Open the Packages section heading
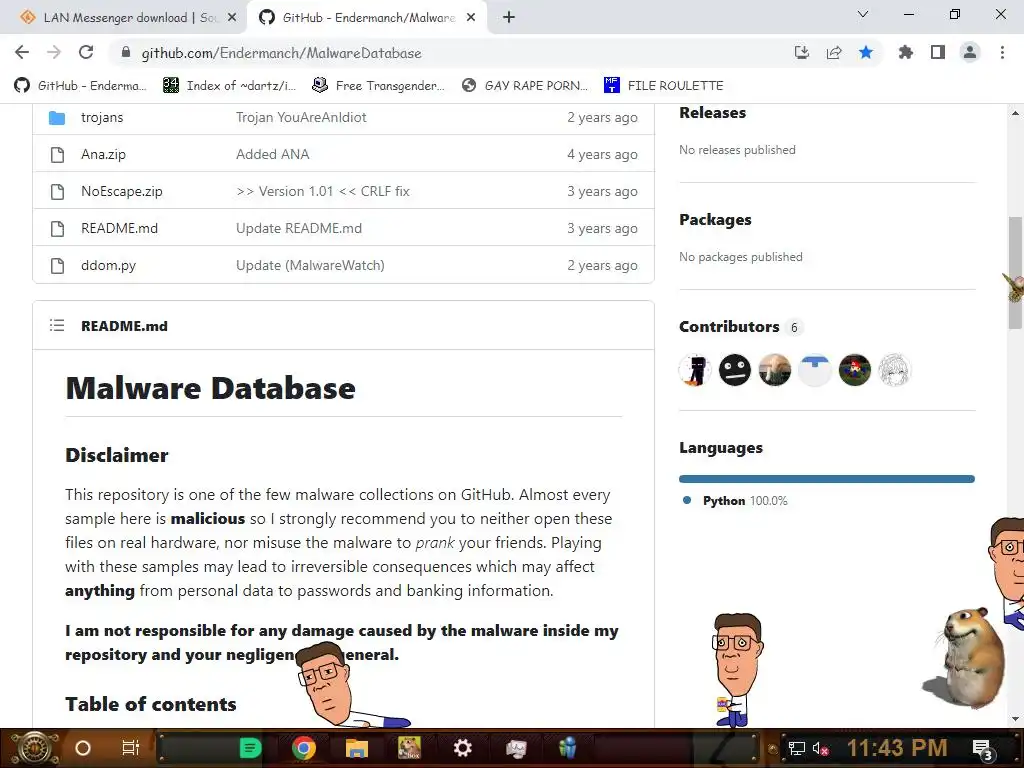This screenshot has width=1024, height=768. 715,220
